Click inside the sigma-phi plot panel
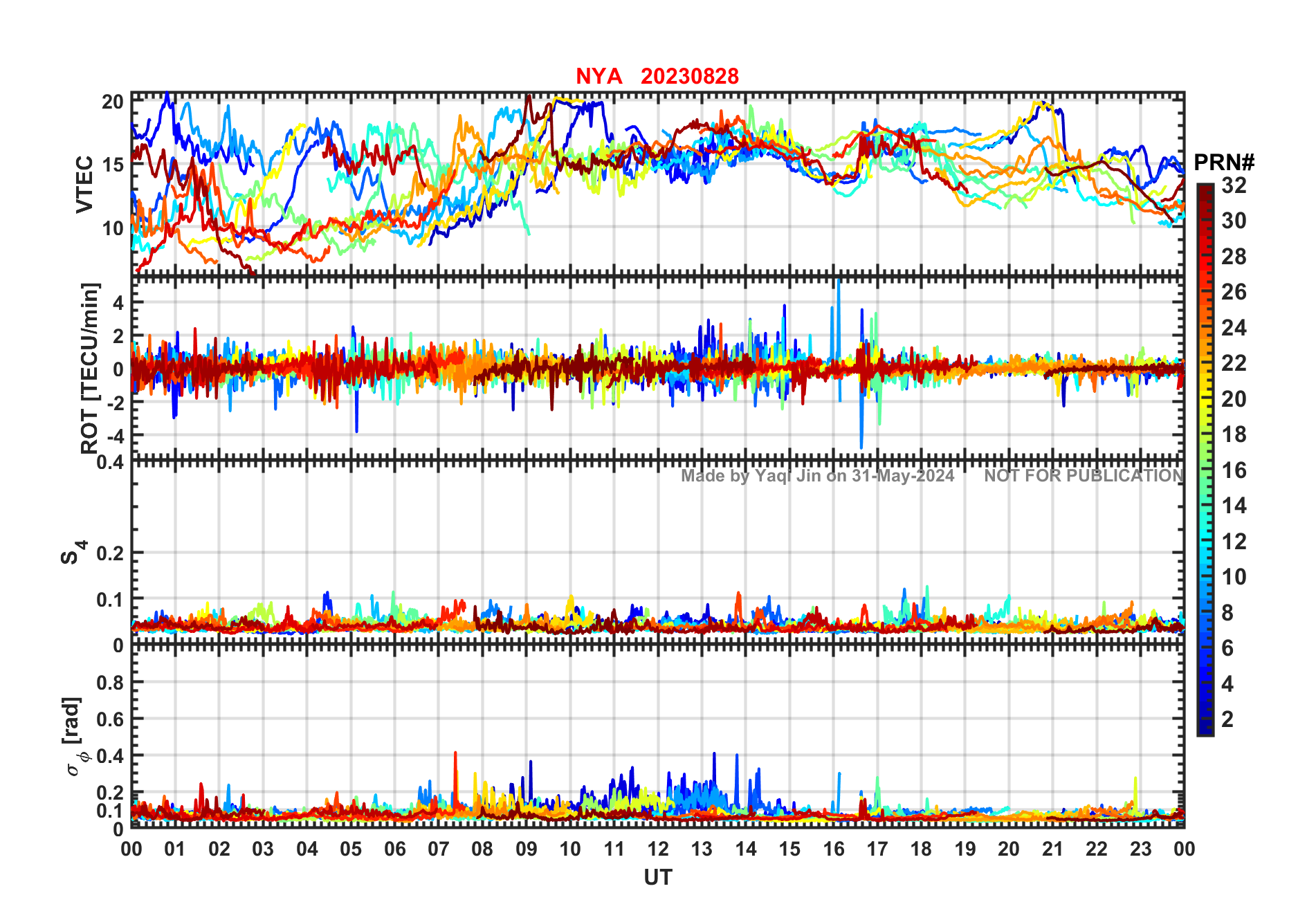The image size is (1316, 920). [658, 736]
